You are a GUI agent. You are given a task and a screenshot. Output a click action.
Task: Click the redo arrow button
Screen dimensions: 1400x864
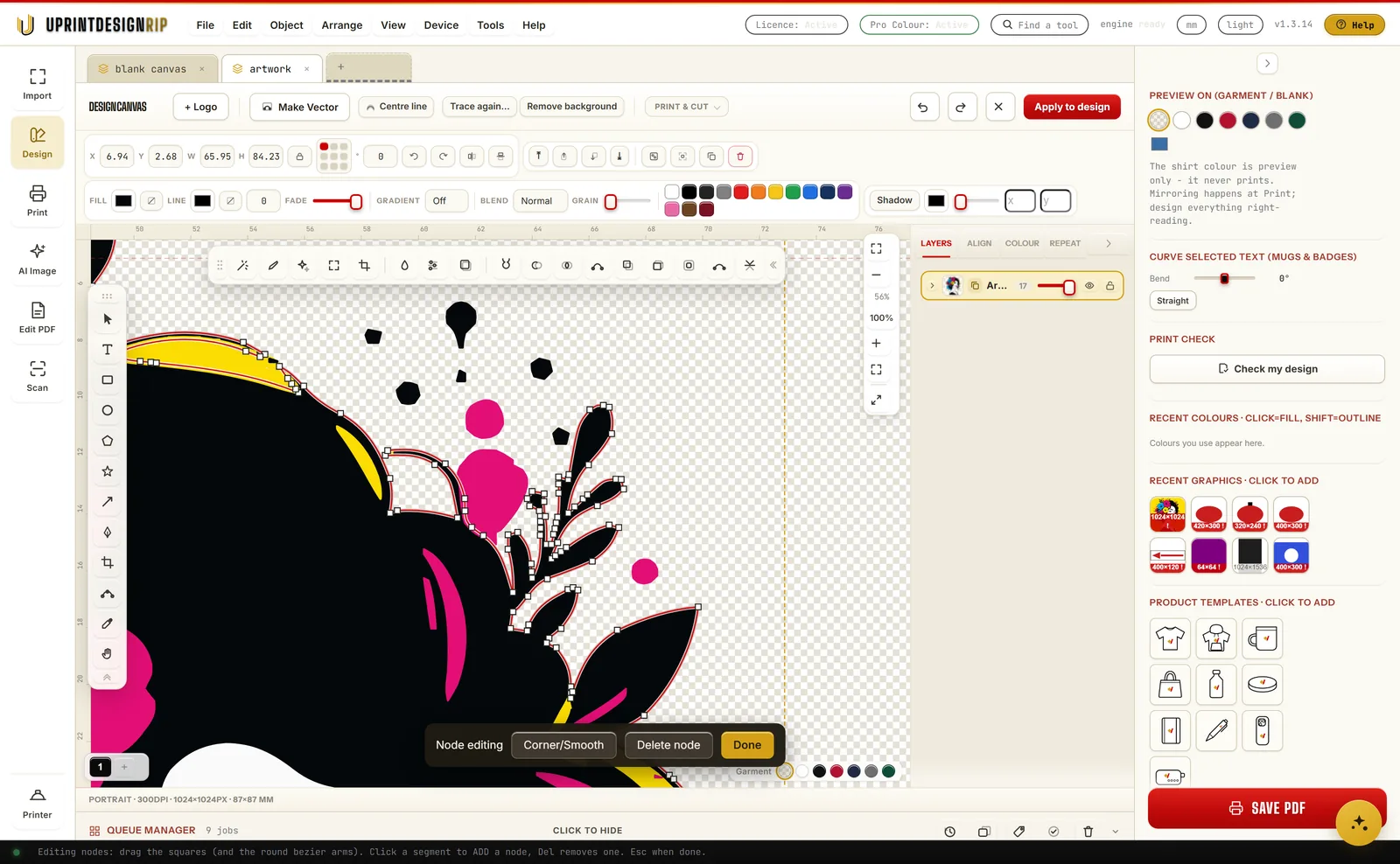click(961, 107)
